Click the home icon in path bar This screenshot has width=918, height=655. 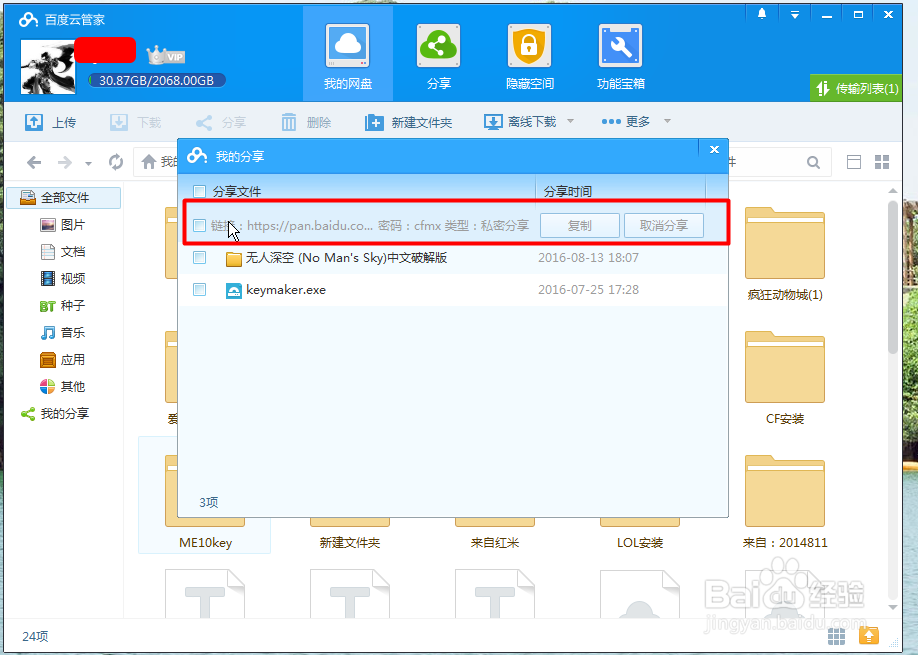coord(149,162)
